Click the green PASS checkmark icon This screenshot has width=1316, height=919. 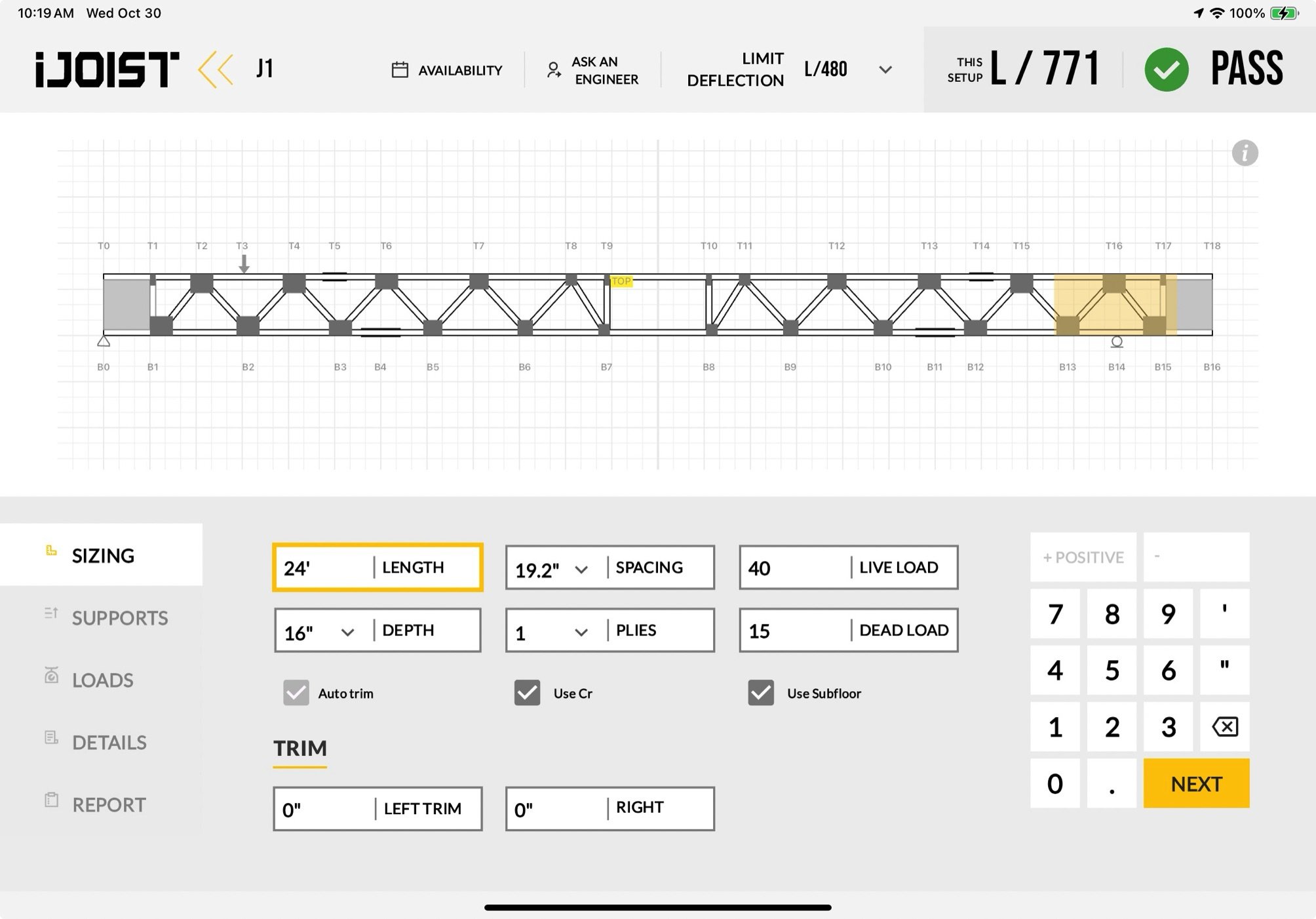point(1167,69)
